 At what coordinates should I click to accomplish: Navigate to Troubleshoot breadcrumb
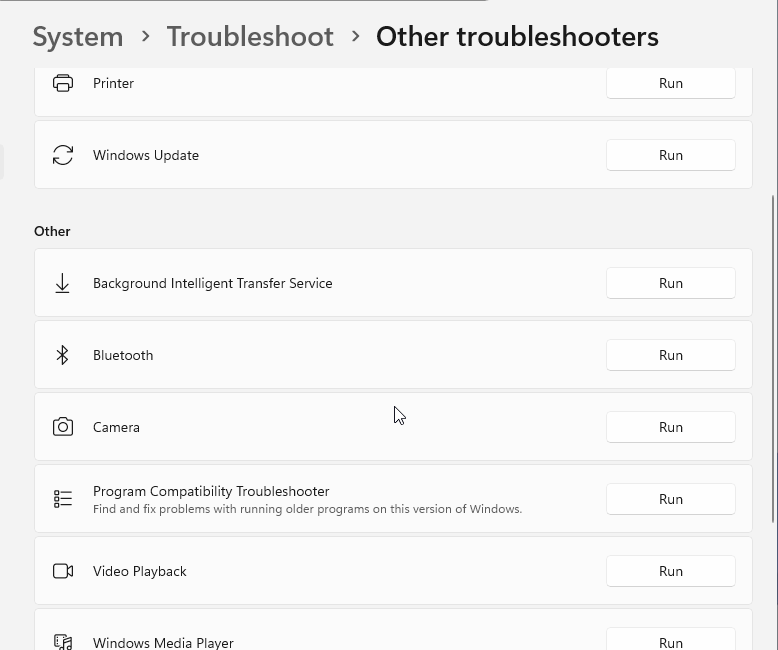tap(250, 37)
